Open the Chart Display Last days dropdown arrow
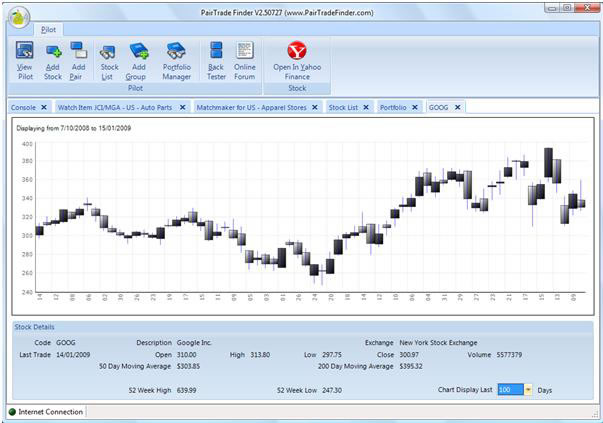The image size is (603, 423). pyautogui.click(x=528, y=390)
